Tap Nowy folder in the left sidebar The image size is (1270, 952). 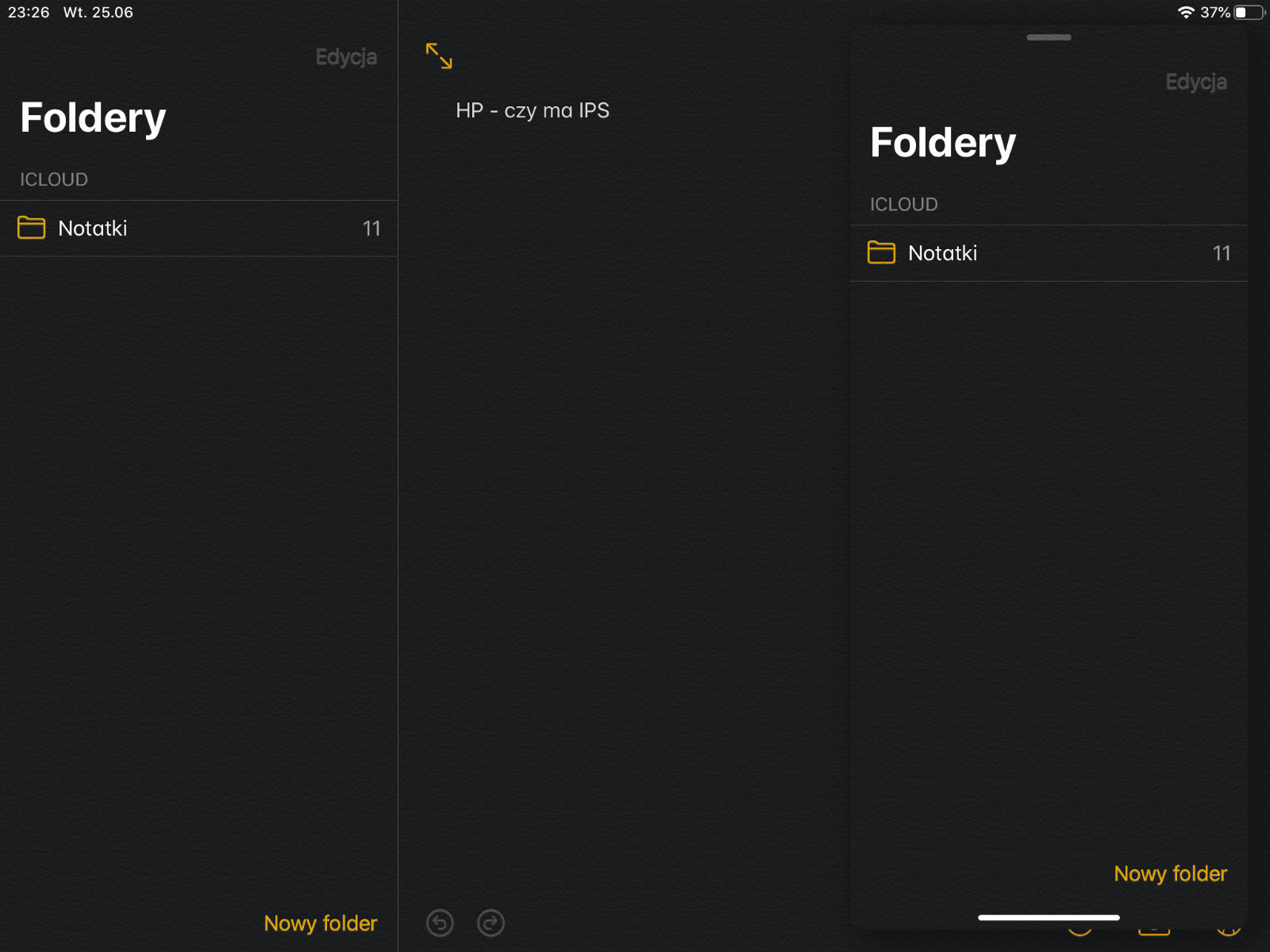[x=321, y=923]
